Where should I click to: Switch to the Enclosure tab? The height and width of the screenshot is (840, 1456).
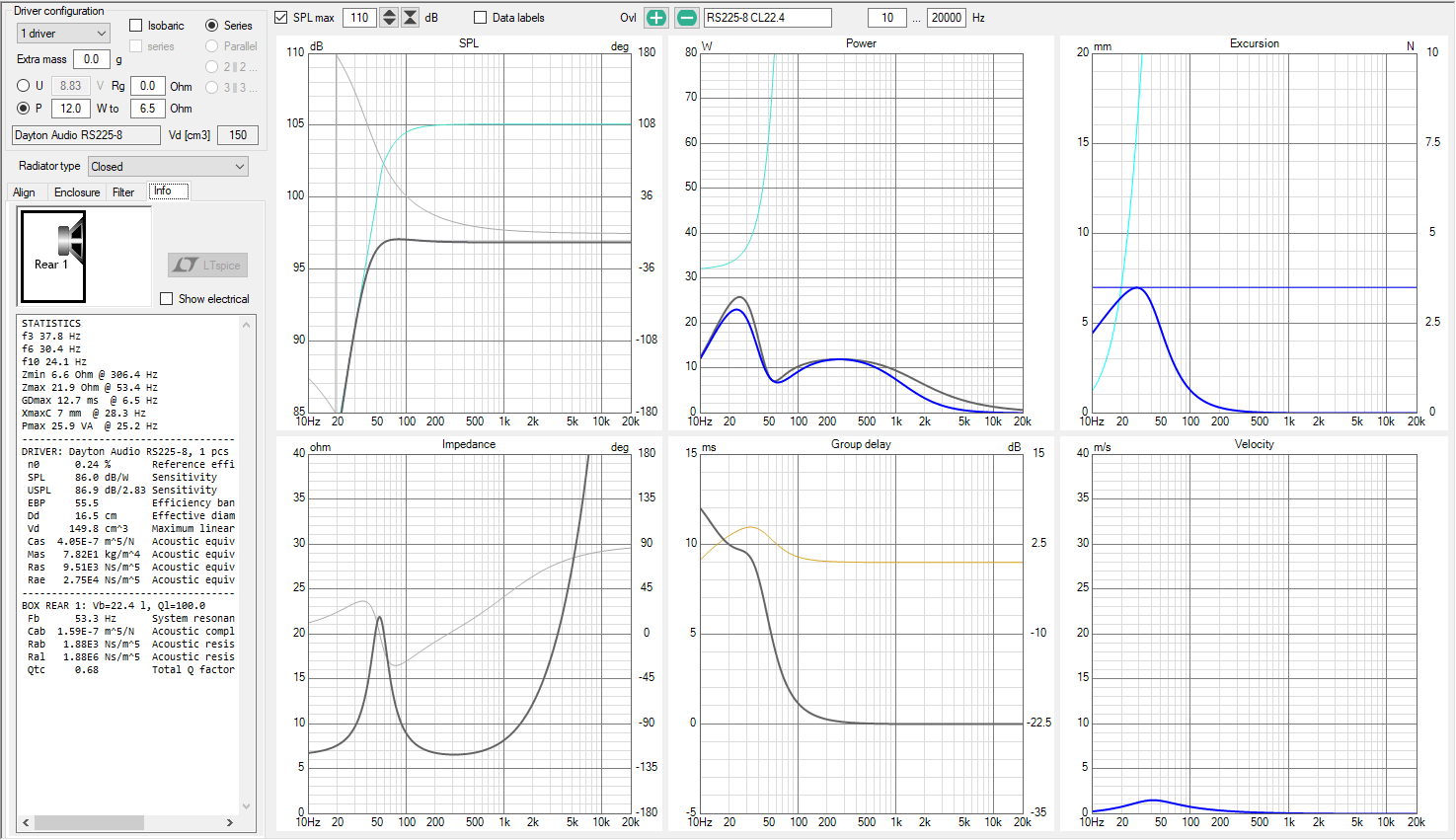click(77, 192)
